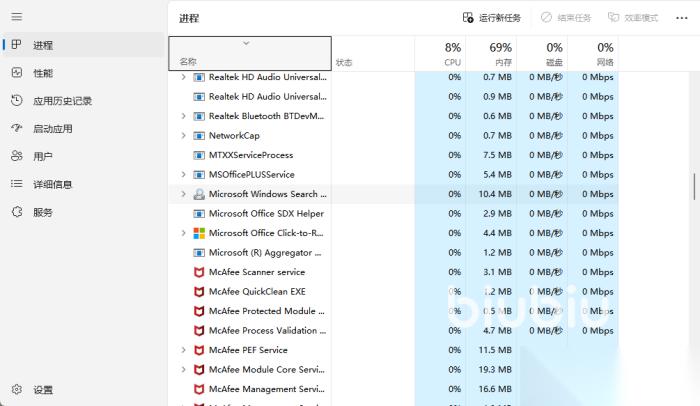Click the 设置 gear icon

point(17,389)
